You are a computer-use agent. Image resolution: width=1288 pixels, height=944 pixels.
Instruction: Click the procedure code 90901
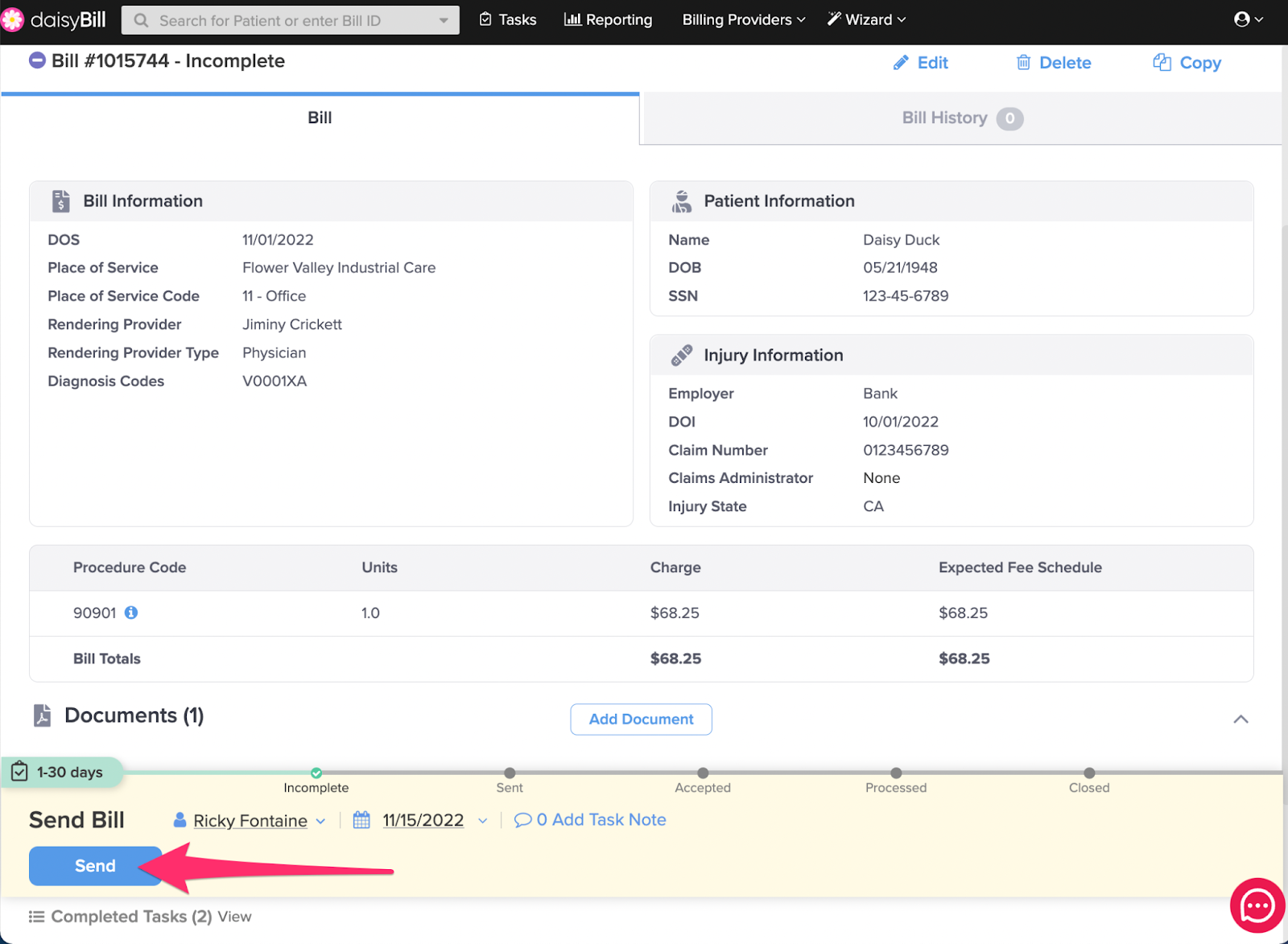pos(95,613)
